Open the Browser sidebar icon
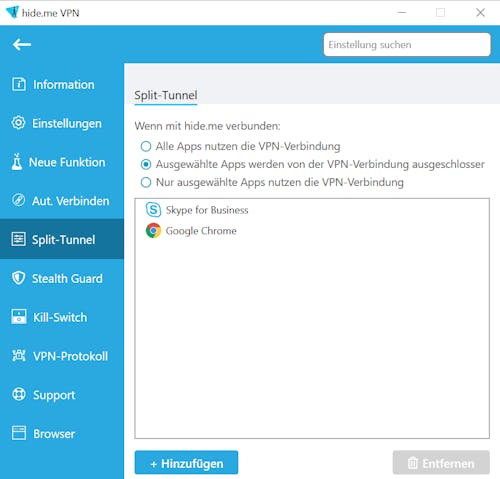This screenshot has width=500, height=479. (19, 433)
